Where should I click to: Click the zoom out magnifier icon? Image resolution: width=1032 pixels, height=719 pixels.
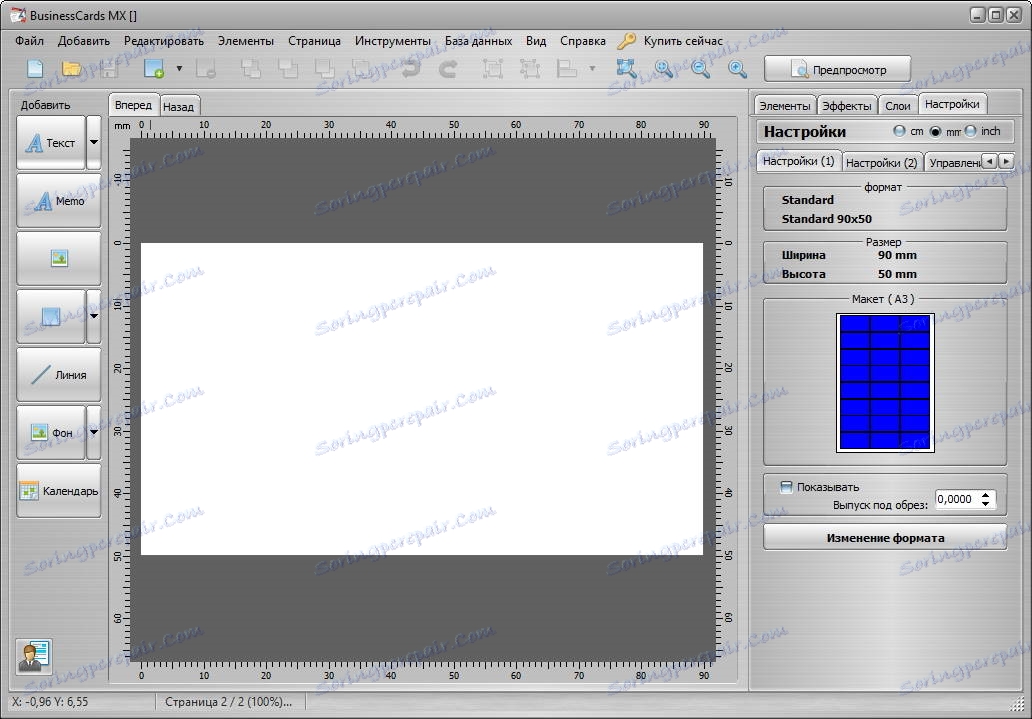700,69
